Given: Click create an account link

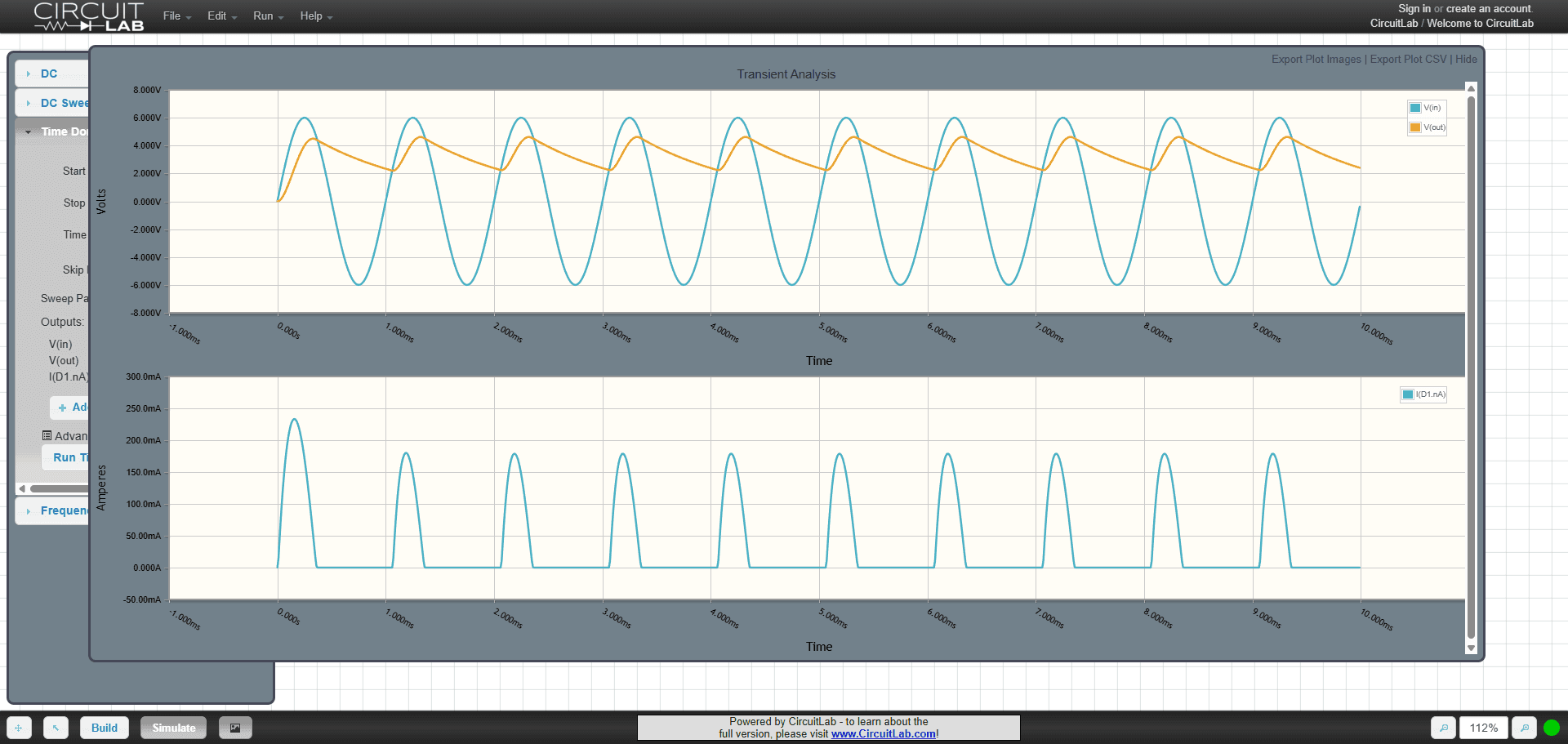Looking at the screenshot, I should point(1489,9).
